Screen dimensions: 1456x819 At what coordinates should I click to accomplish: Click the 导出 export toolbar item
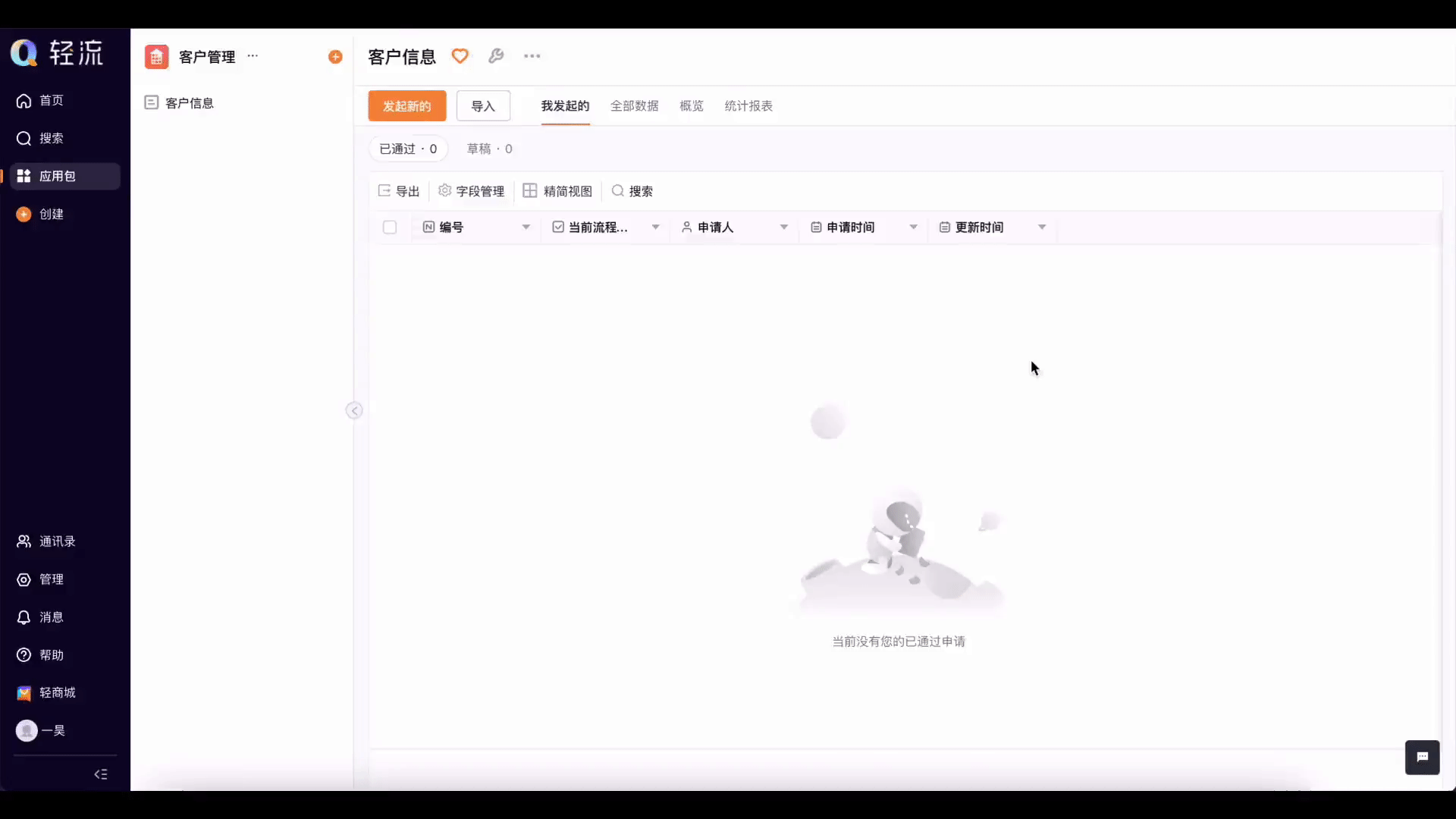click(399, 191)
